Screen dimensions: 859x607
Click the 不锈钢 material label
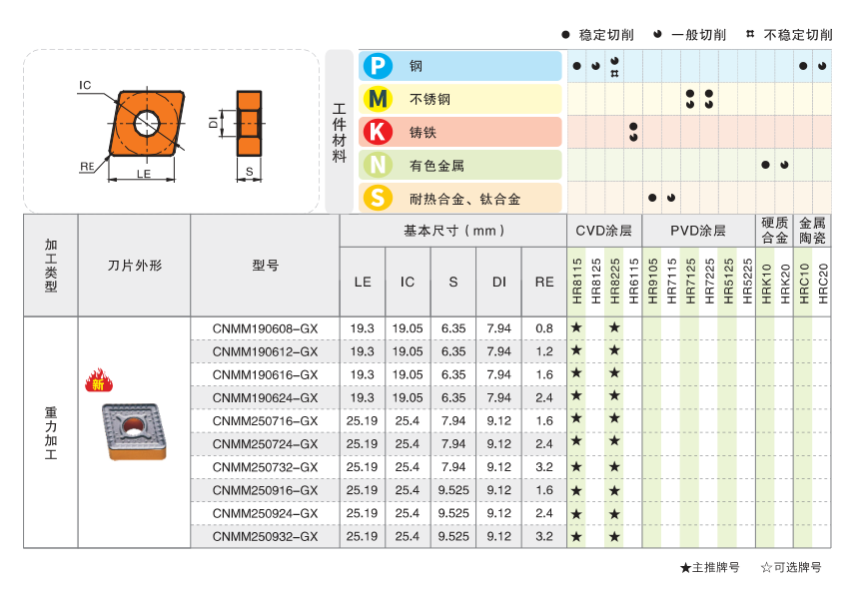[x=430, y=99]
